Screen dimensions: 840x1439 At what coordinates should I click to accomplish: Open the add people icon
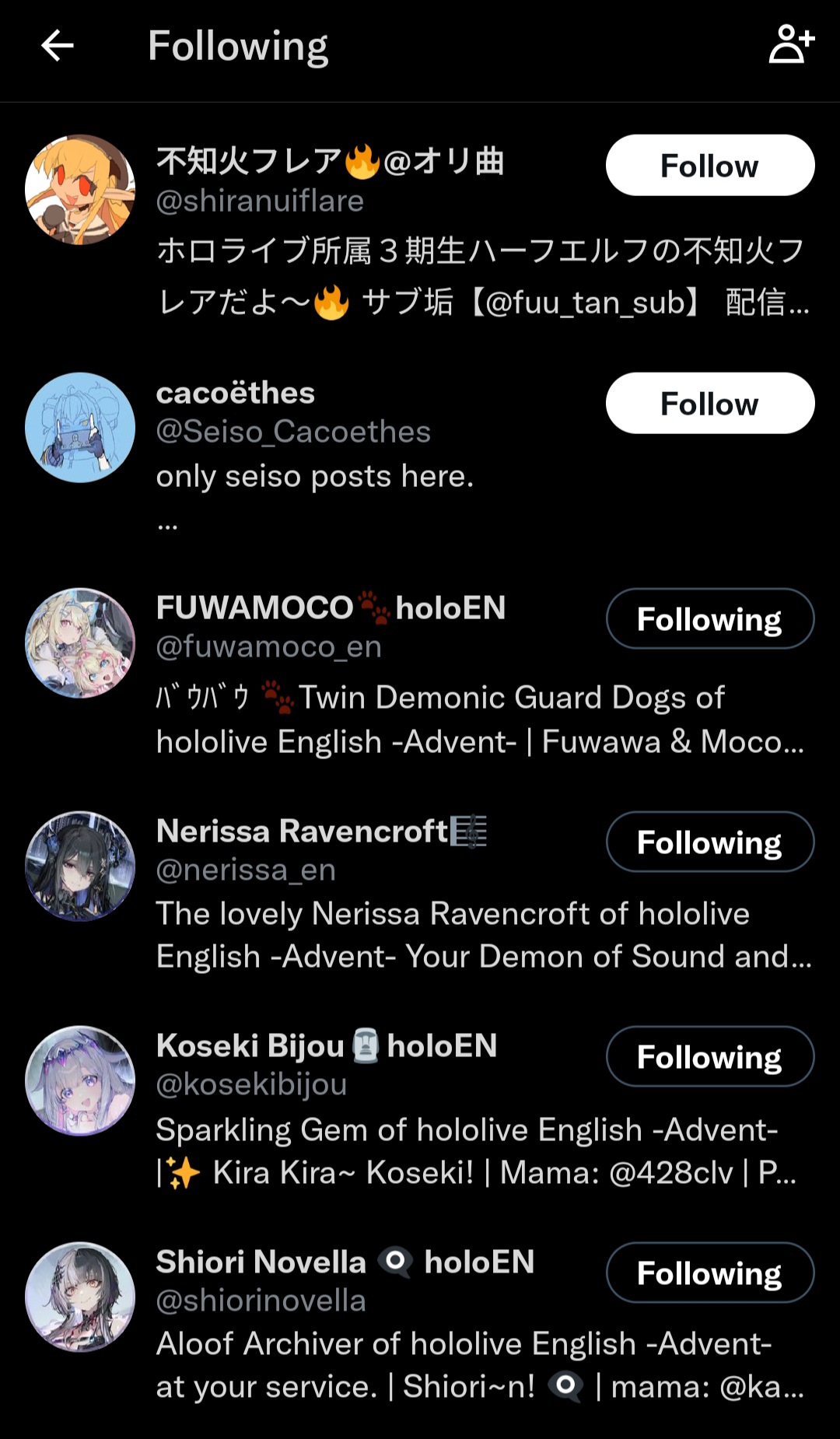(x=792, y=44)
